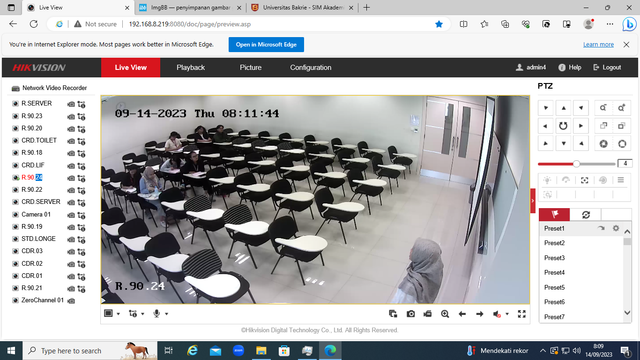Toggle recording for CRD.LIF camera
This screenshot has height=360, width=640.
(x=71, y=166)
